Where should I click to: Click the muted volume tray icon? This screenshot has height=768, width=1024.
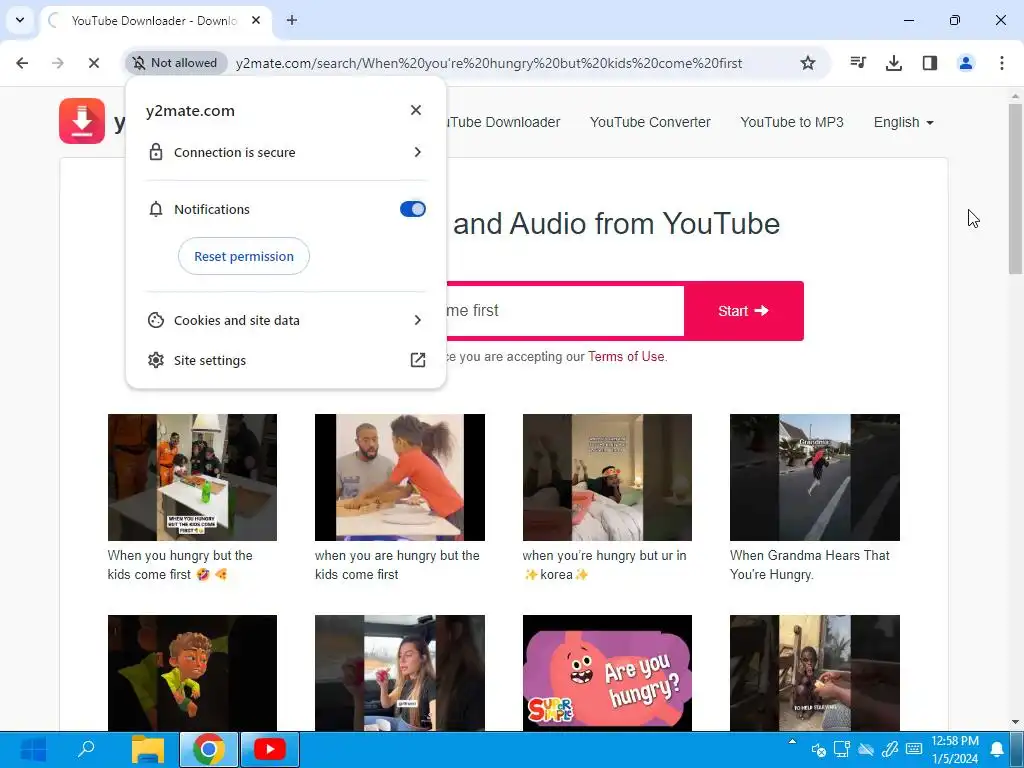[818, 750]
